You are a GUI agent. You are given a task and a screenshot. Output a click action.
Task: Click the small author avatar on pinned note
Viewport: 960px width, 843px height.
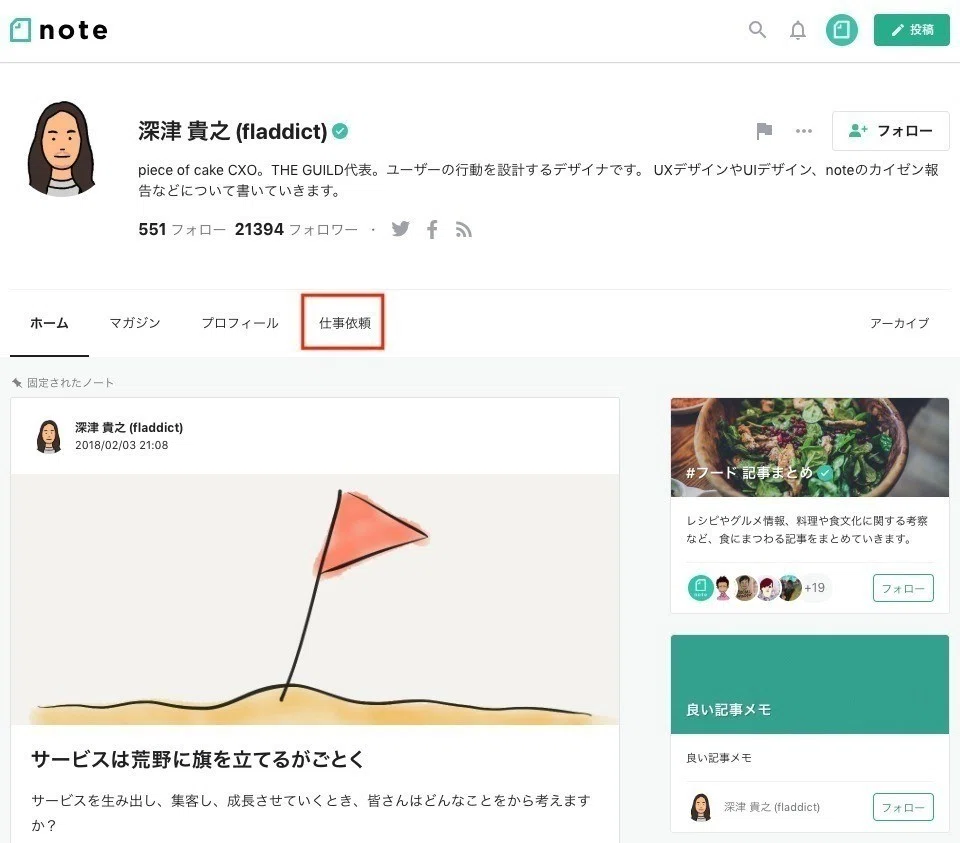pos(49,436)
